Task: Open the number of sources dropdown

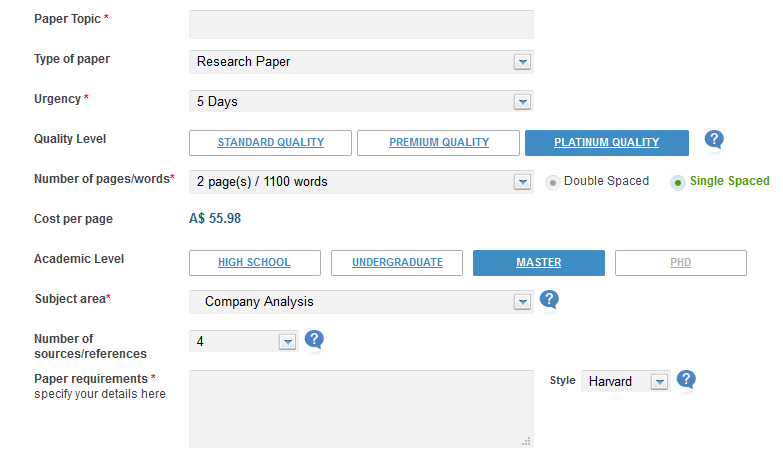Action: [244, 341]
